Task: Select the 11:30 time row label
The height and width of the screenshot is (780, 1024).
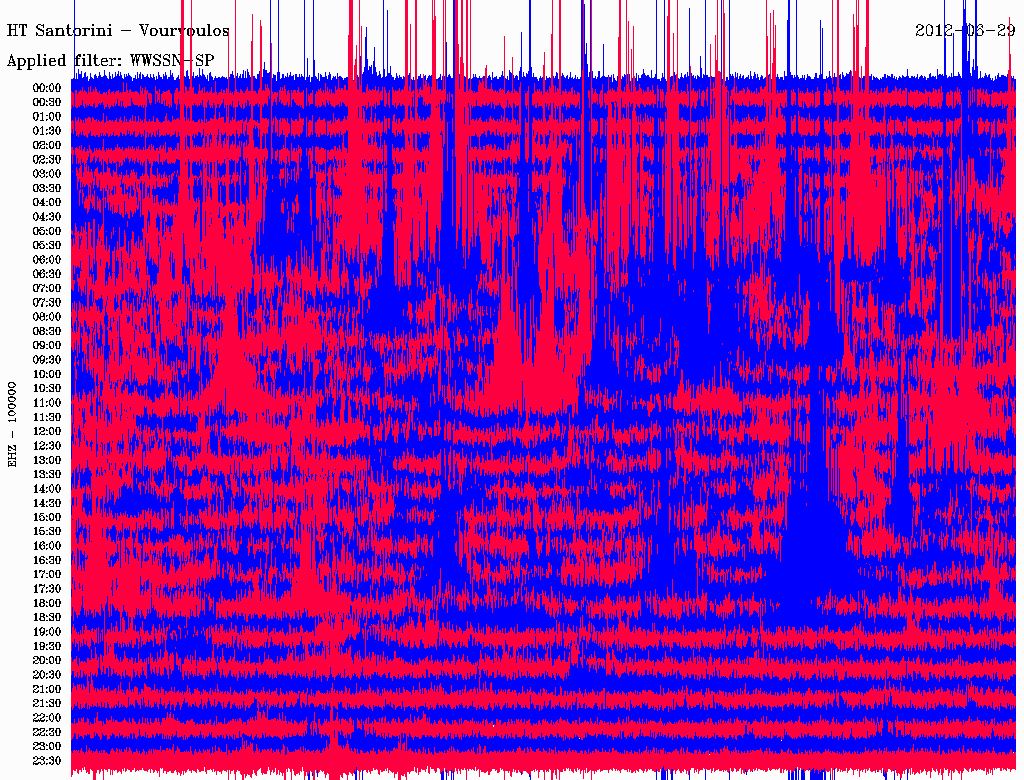Action: pos(47,417)
